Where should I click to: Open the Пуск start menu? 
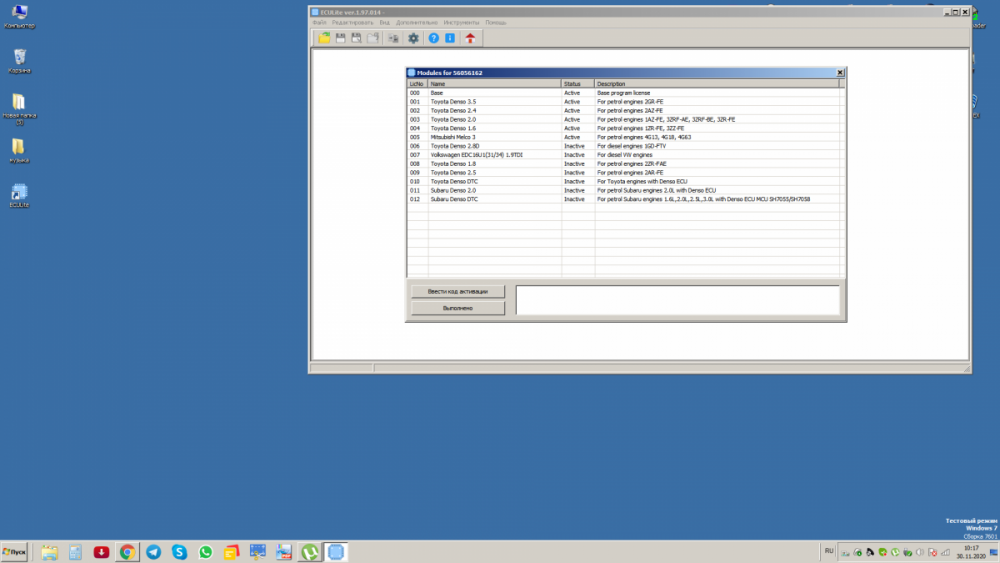pos(14,552)
